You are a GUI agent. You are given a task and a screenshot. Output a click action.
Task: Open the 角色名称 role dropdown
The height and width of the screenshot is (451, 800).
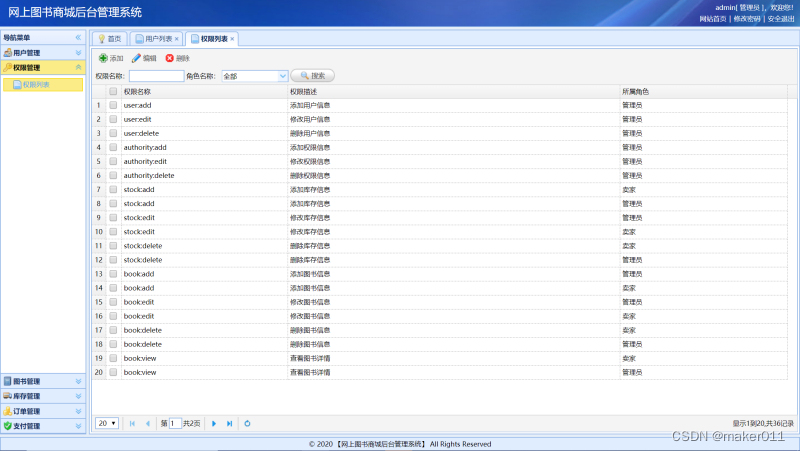point(283,76)
